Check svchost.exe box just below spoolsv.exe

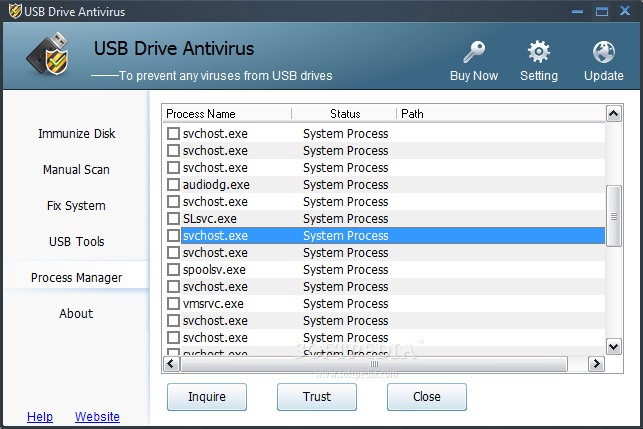pyautogui.click(x=173, y=287)
